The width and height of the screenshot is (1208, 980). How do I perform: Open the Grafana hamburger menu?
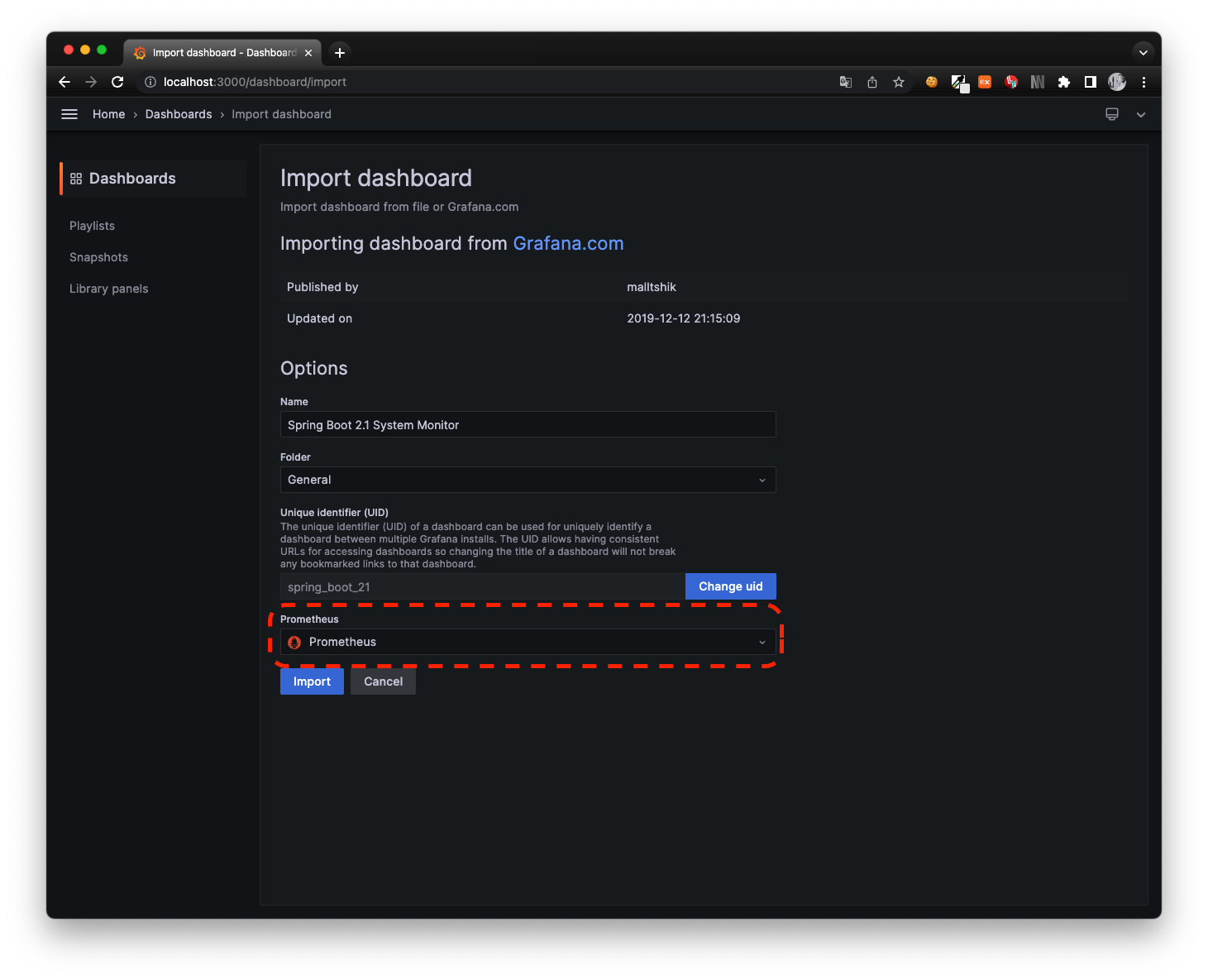(69, 114)
